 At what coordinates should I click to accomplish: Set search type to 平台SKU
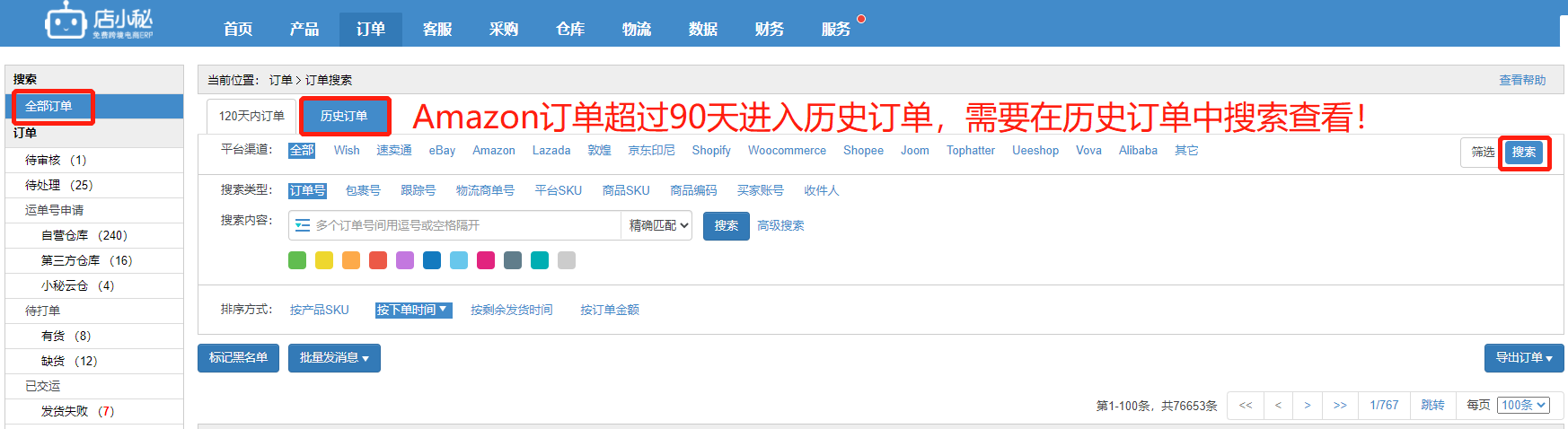pos(559,190)
